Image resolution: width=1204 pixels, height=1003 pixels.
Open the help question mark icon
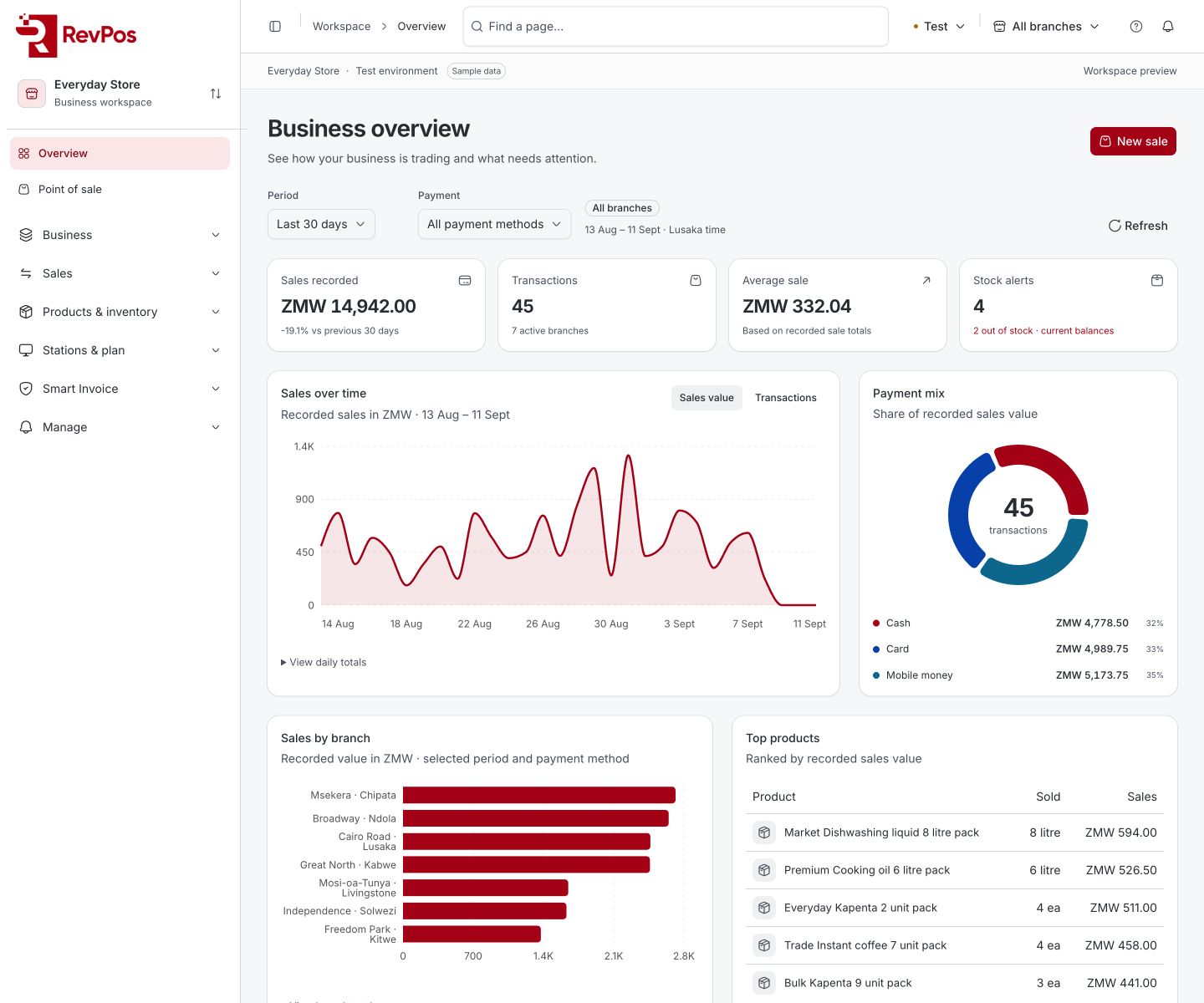(x=1135, y=27)
